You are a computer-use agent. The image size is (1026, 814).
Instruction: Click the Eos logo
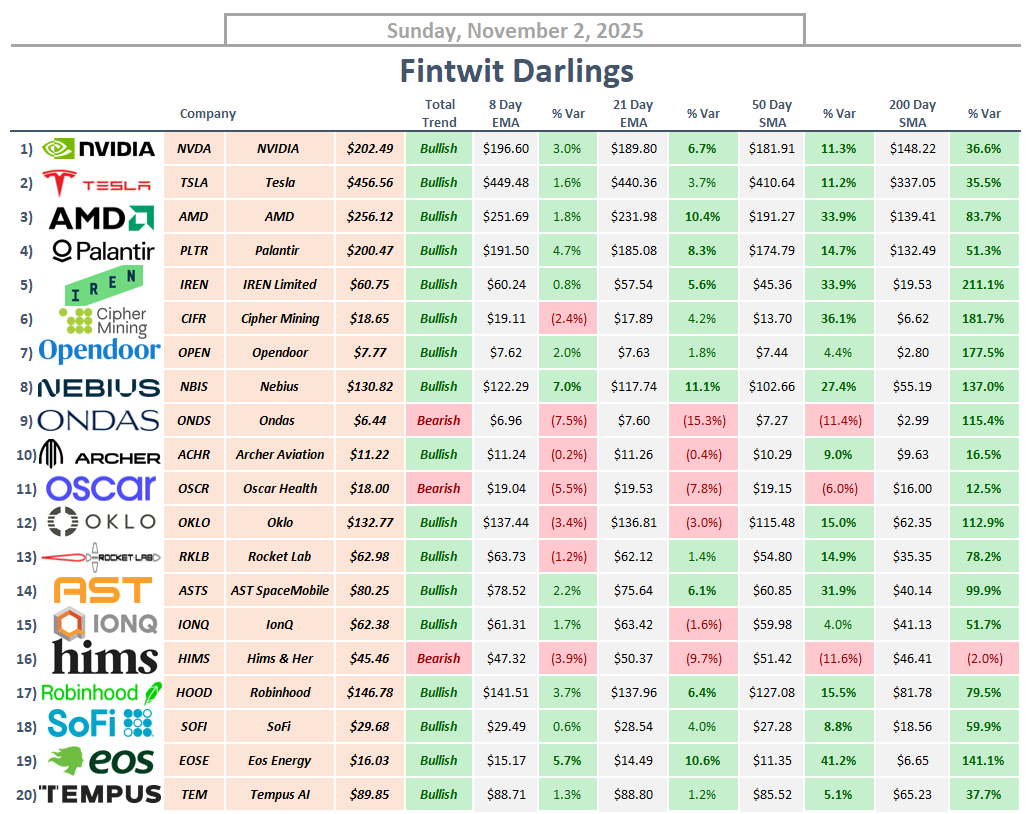[101, 761]
